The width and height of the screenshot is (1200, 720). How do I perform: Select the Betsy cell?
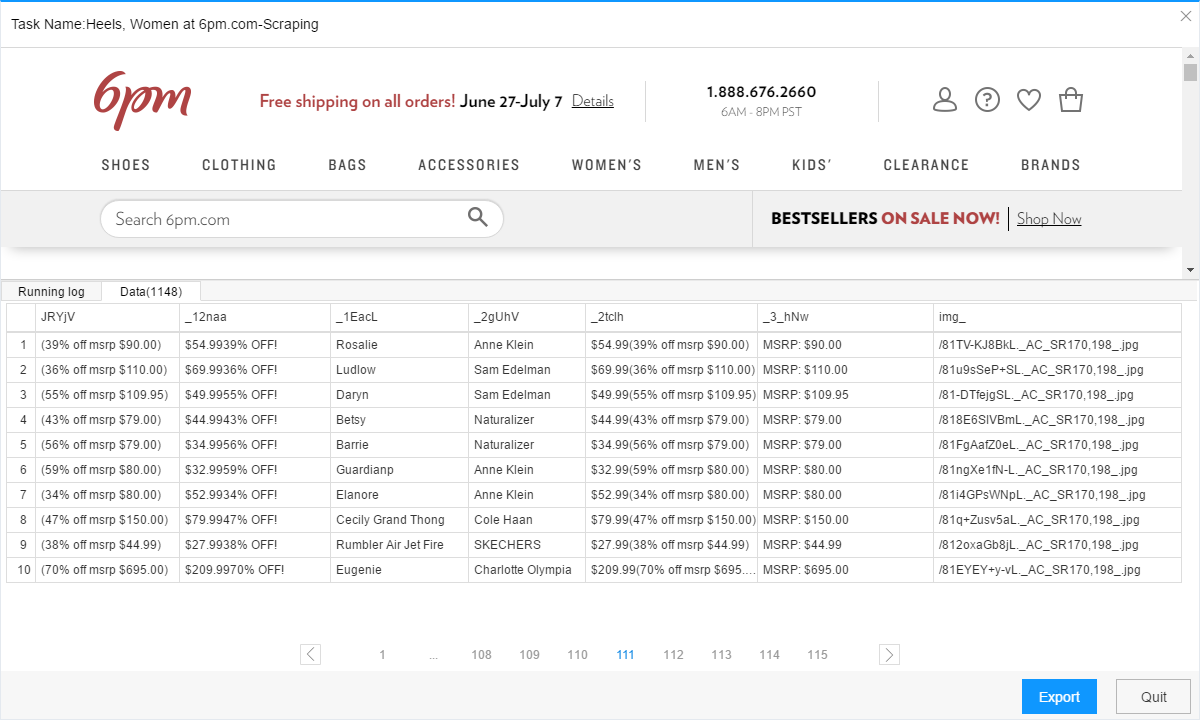400,420
